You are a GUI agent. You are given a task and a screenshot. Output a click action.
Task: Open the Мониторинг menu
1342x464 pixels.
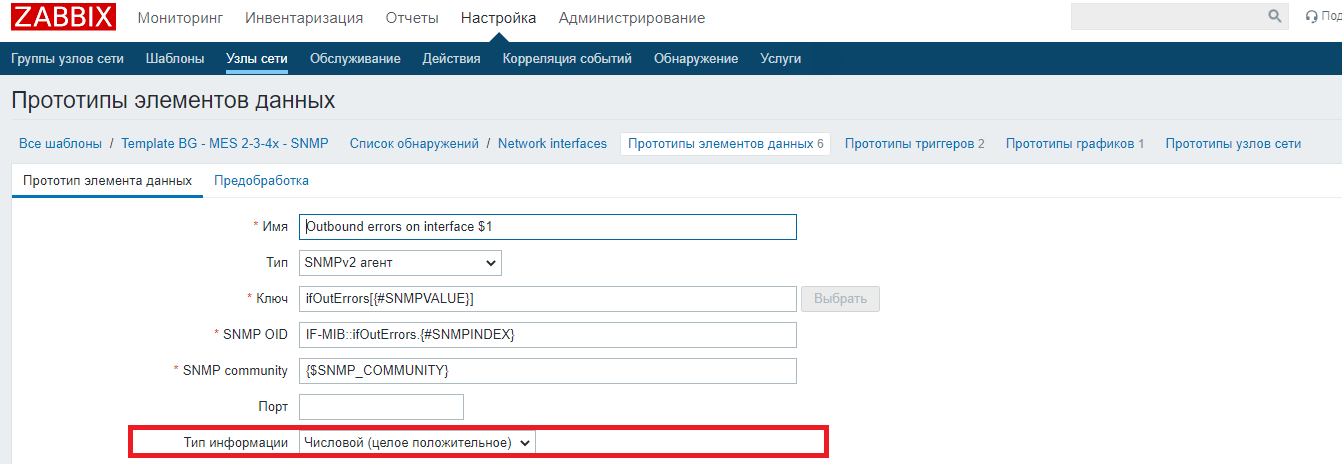[x=180, y=18]
